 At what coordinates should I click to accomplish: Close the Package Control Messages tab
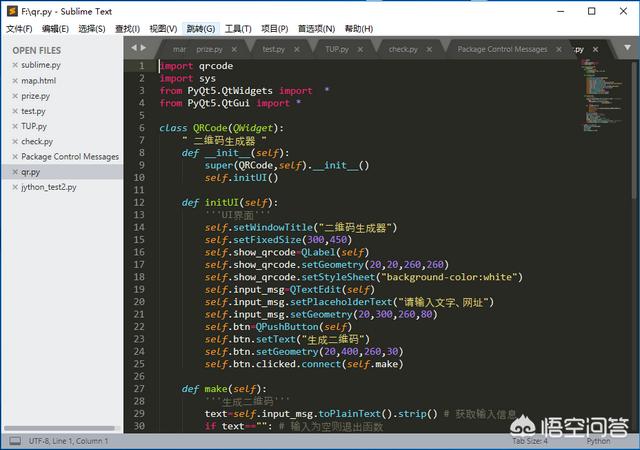559,49
